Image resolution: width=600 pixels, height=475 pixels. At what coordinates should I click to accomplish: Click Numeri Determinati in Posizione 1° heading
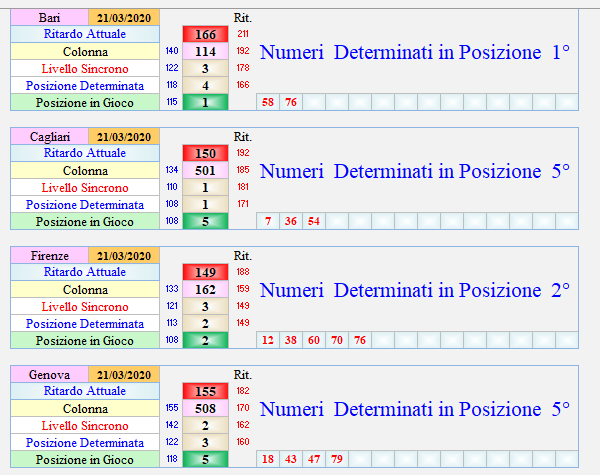(415, 52)
